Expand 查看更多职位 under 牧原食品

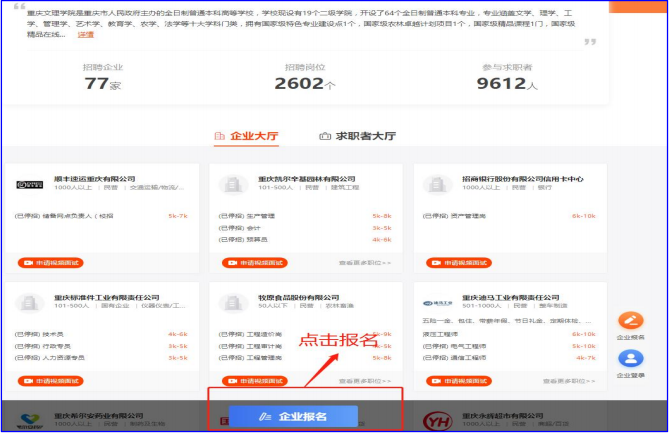click(x=364, y=381)
